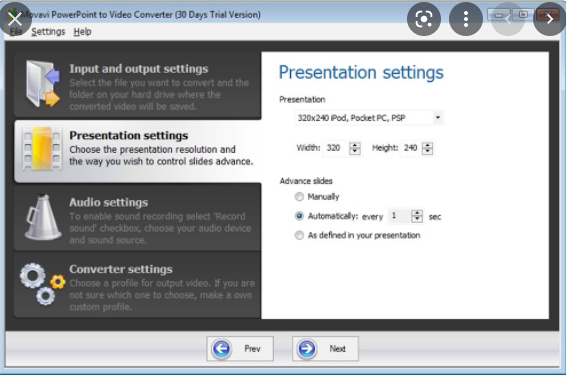Click the megaphone Audio settings icon
The width and height of the screenshot is (566, 378).
(43, 218)
